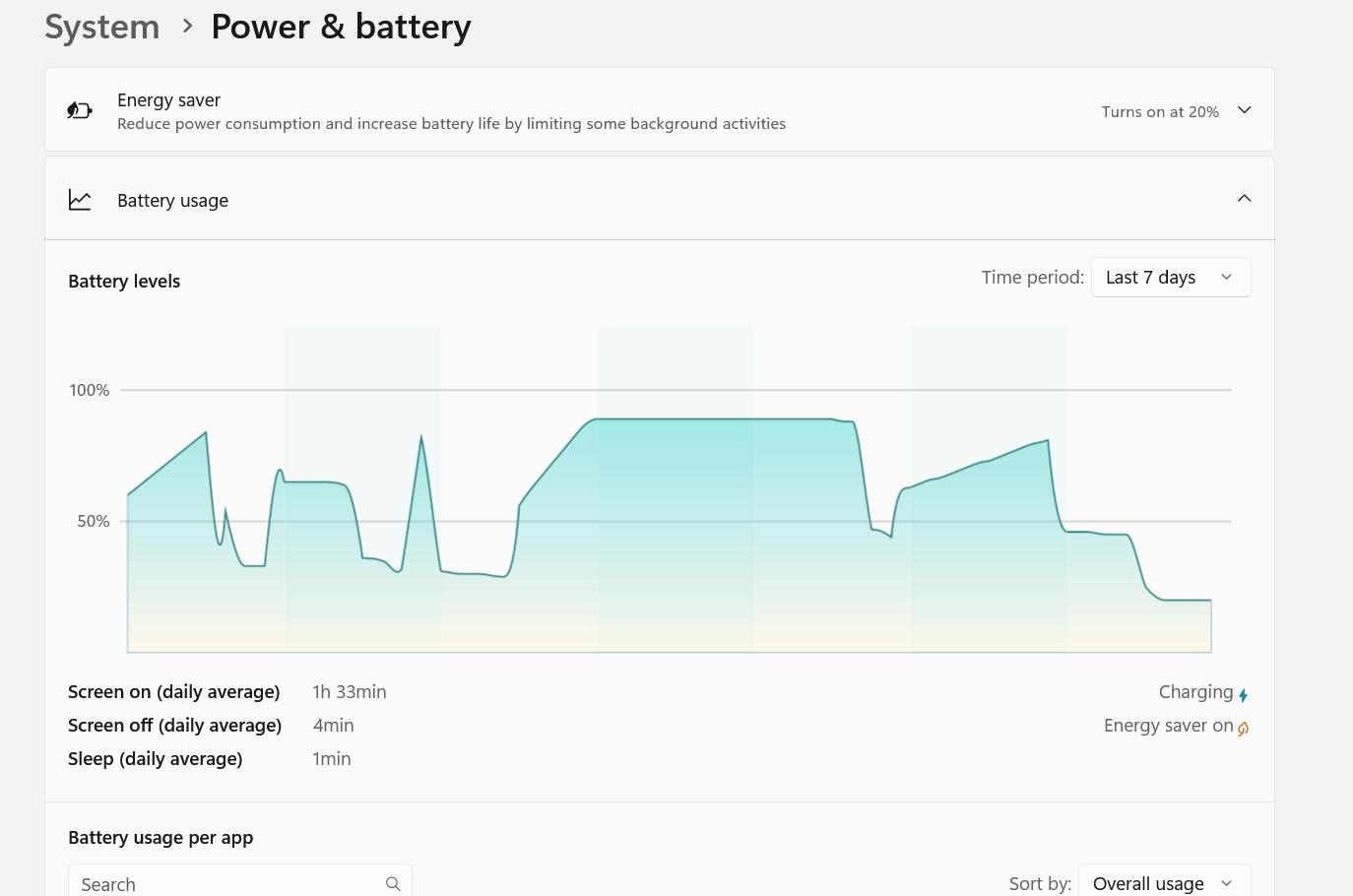1353x896 pixels.
Task: Click the Energy saver title text
Action: (168, 100)
